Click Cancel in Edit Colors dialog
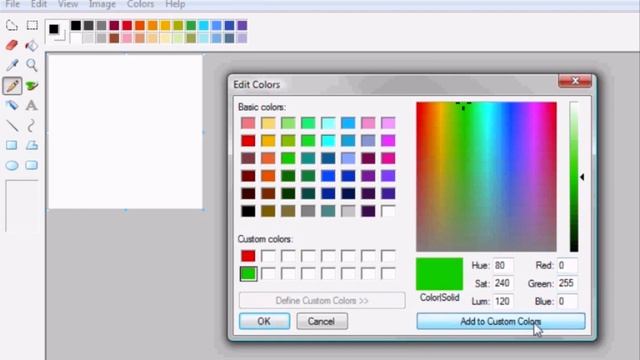Image resolution: width=640 pixels, height=360 pixels. [322, 321]
